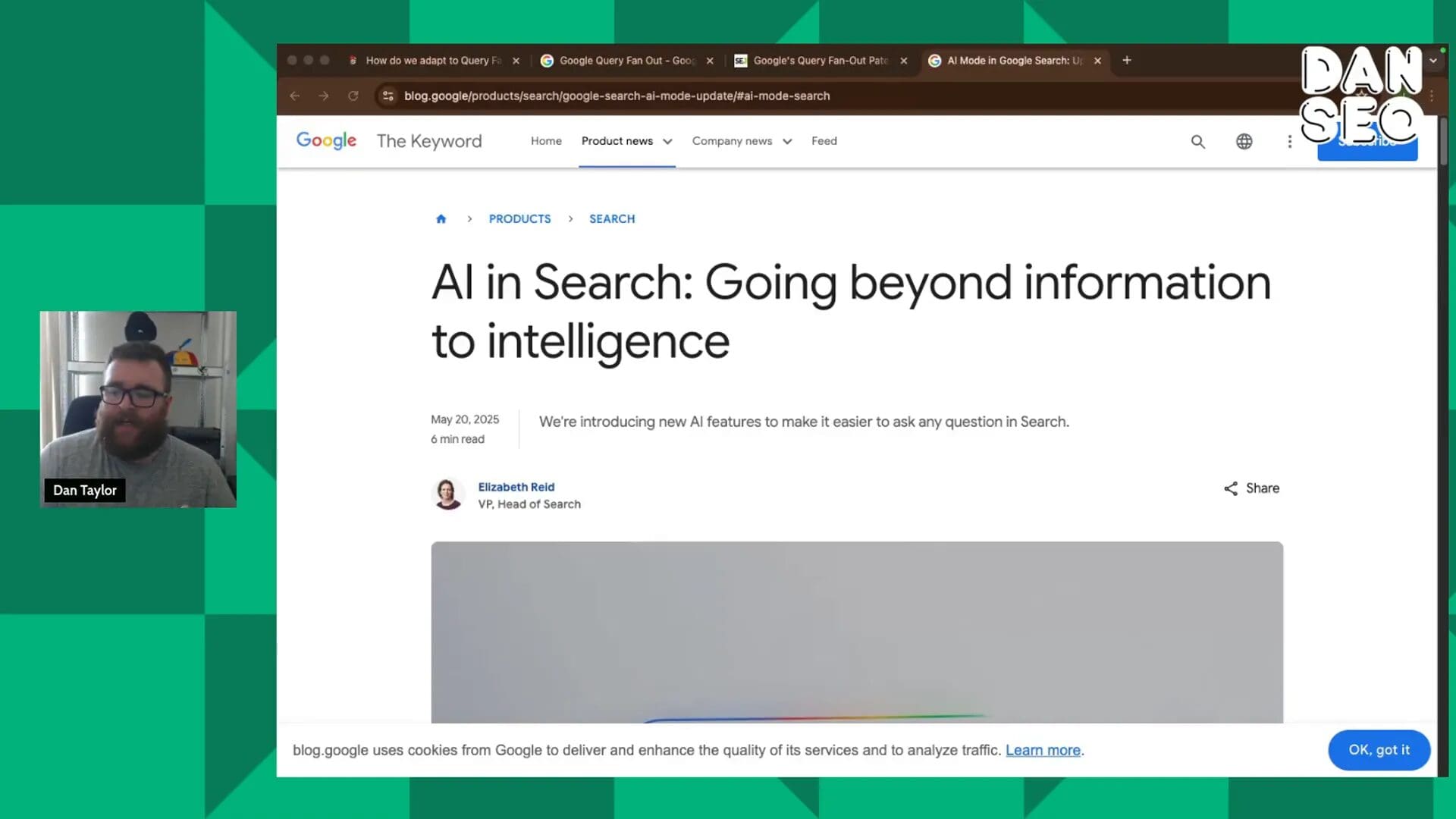Click the browser reload icon
The height and width of the screenshot is (819, 1456).
click(x=353, y=96)
